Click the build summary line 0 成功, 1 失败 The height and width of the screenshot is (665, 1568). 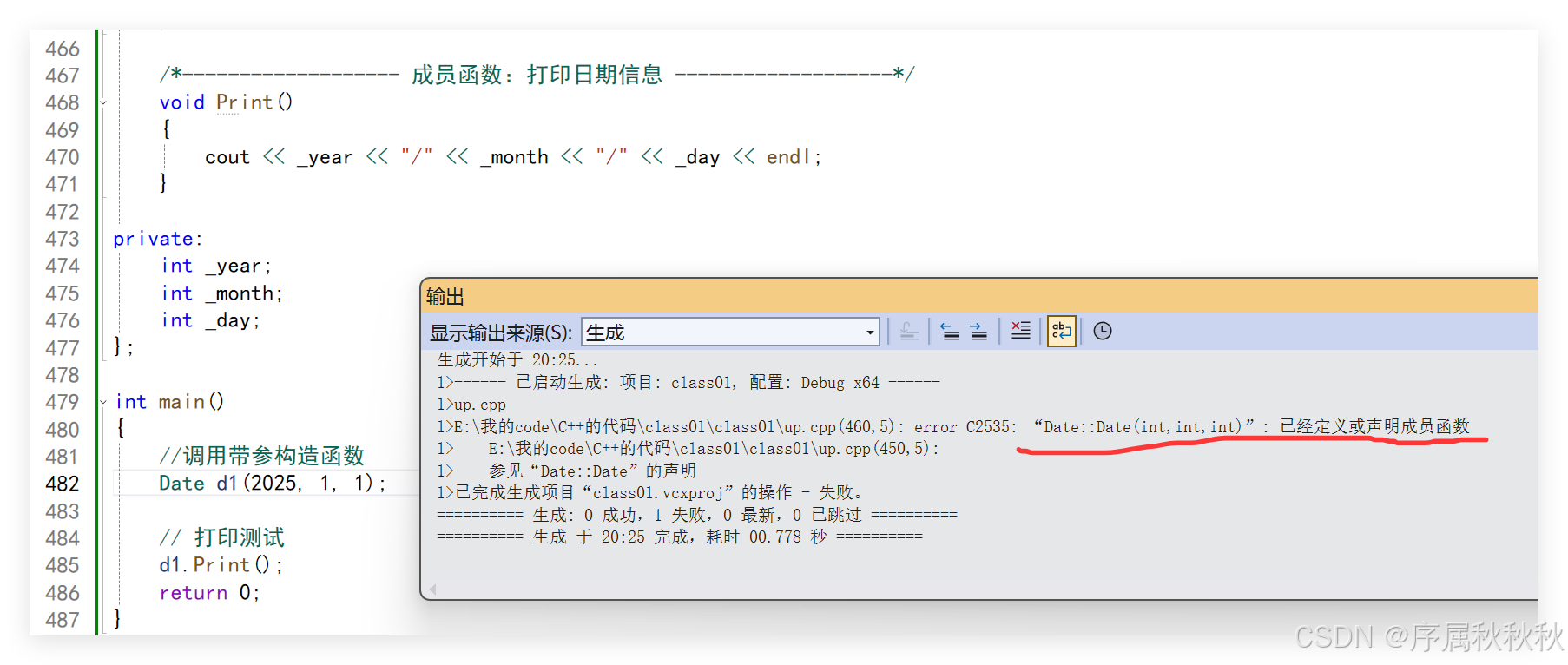696,515
